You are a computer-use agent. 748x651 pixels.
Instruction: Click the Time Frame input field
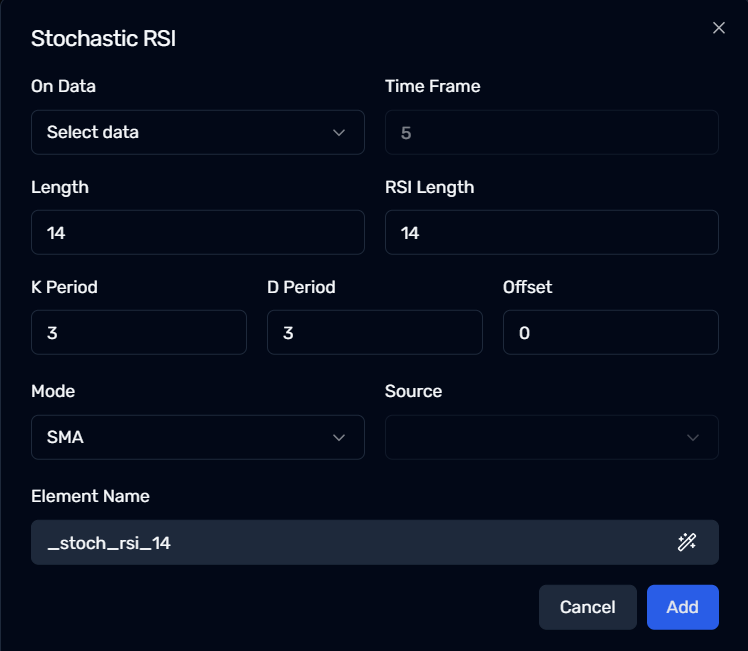[x=552, y=133]
